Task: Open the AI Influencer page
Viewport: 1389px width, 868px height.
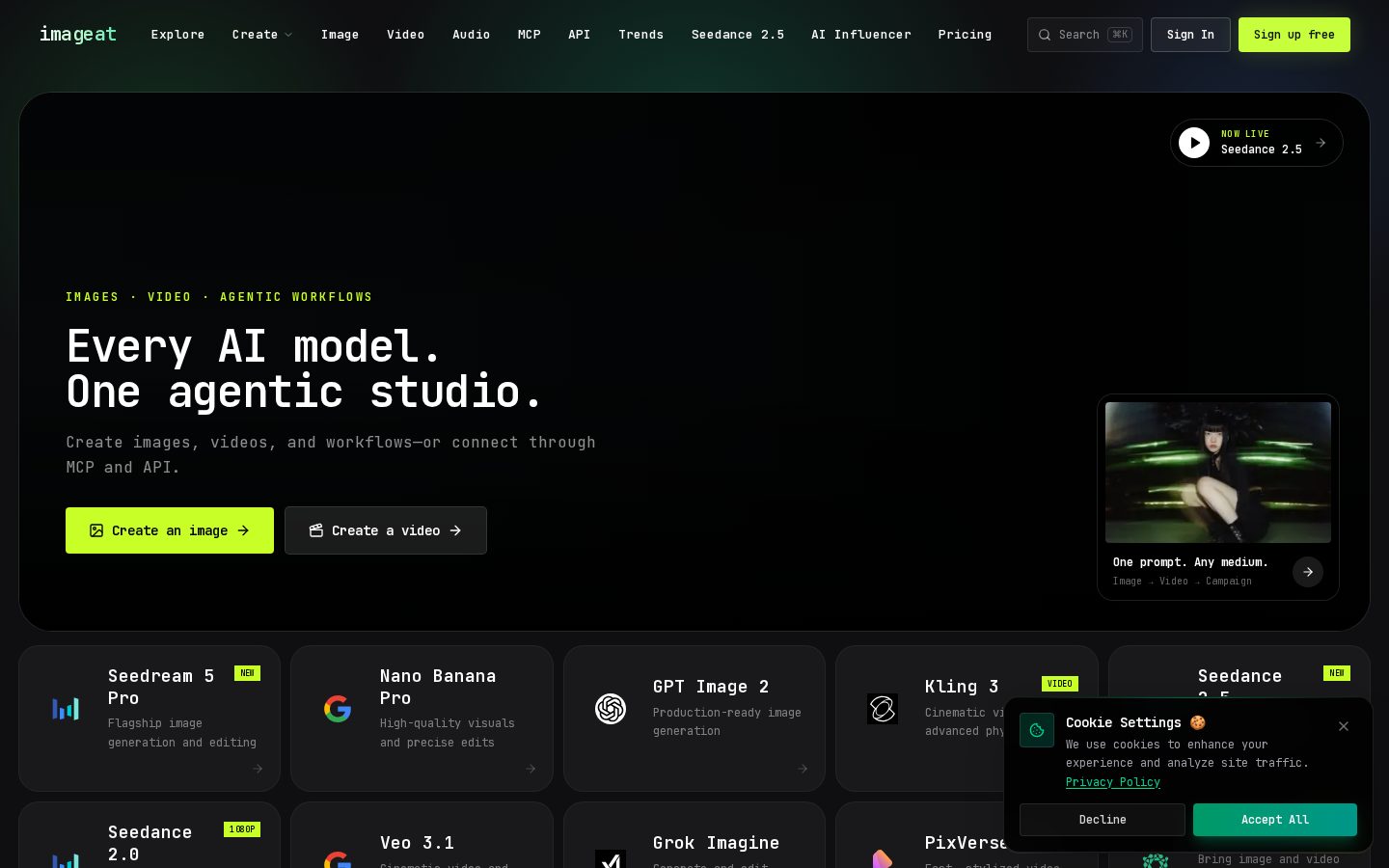Action: tap(860, 35)
